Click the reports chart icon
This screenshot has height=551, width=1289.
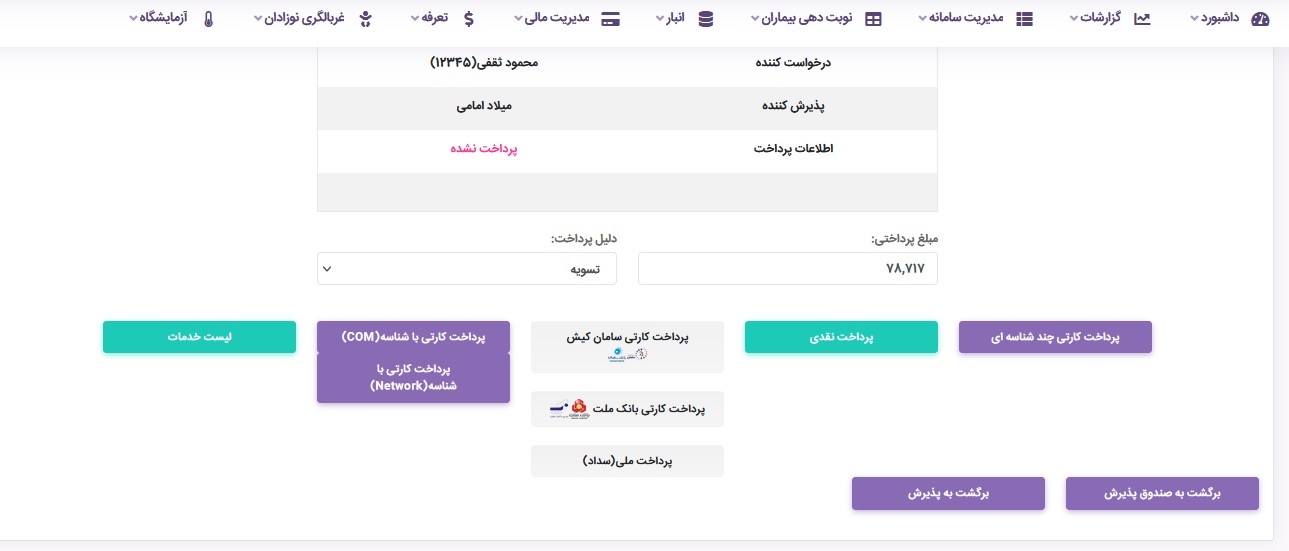tap(1142, 19)
